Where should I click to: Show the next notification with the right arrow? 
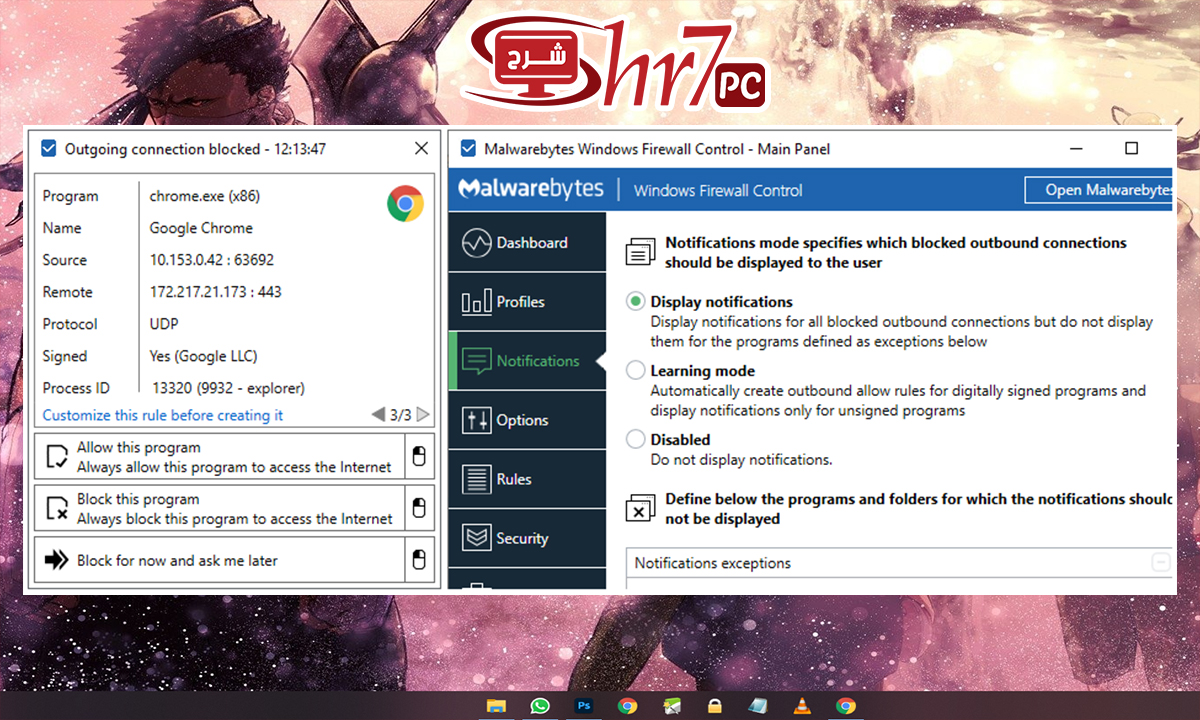tap(423, 414)
